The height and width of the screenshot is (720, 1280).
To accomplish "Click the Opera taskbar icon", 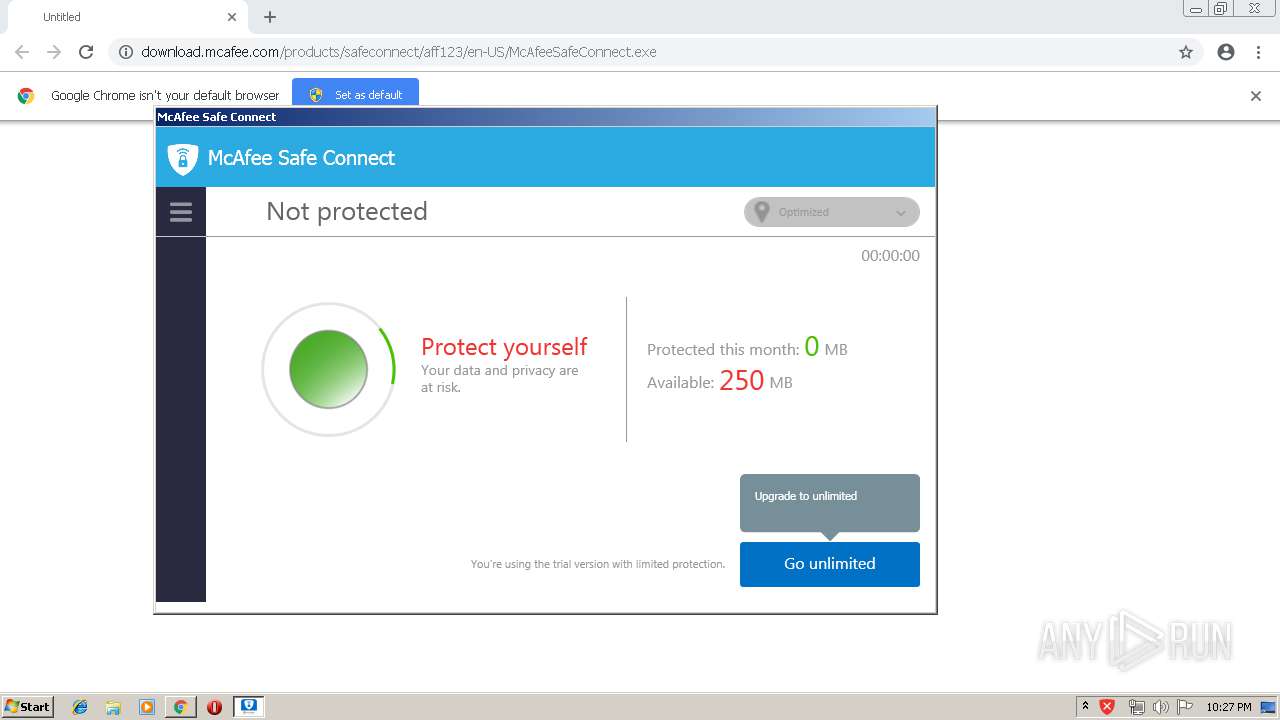I will [x=214, y=707].
